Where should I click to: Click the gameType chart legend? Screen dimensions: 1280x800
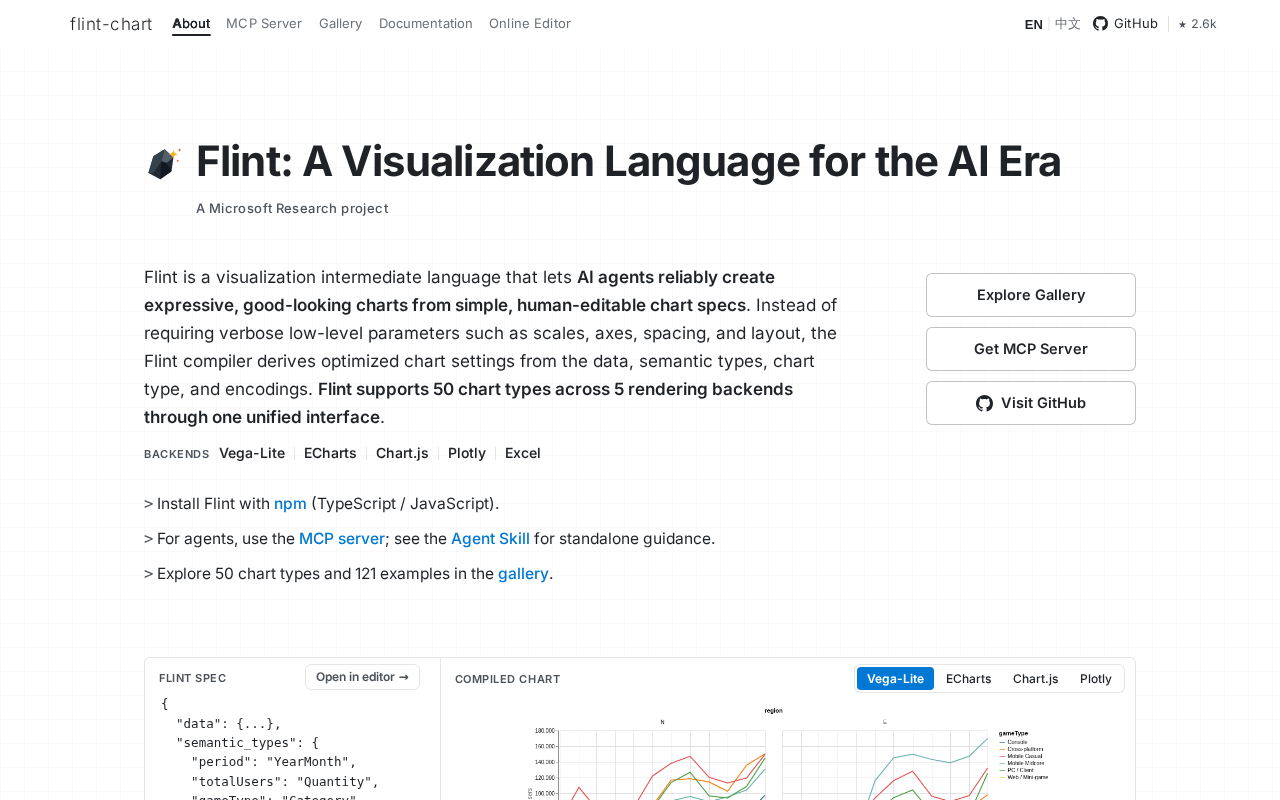tap(1023, 755)
